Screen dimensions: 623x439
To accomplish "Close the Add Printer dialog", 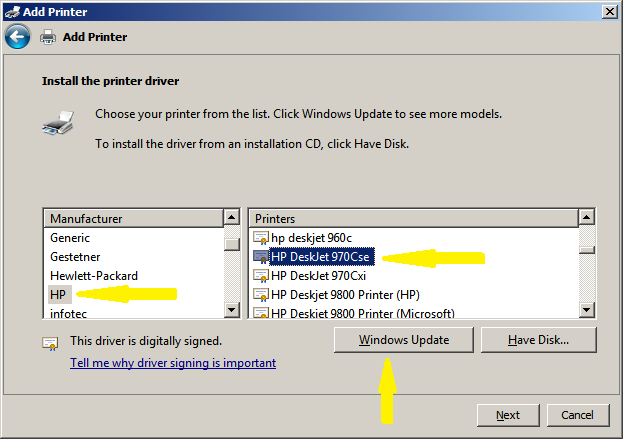I will pos(609,12).
